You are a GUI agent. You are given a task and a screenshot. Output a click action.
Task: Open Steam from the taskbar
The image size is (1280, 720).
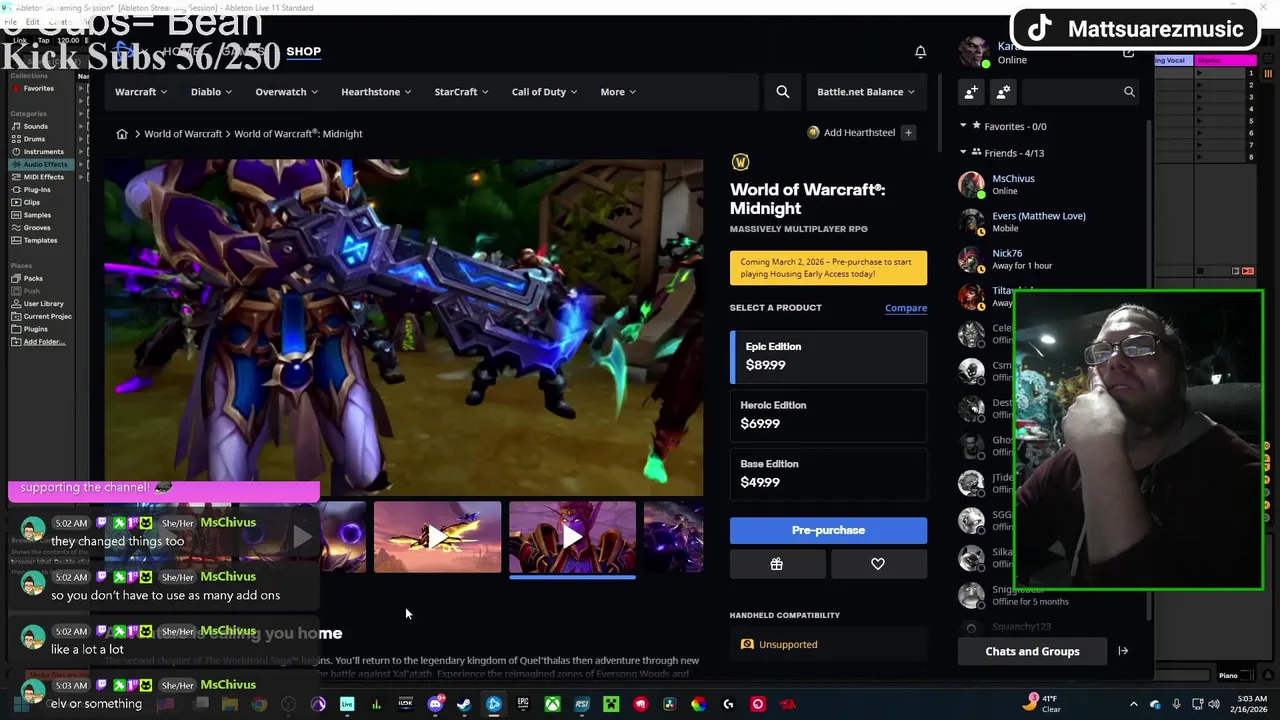coord(464,704)
